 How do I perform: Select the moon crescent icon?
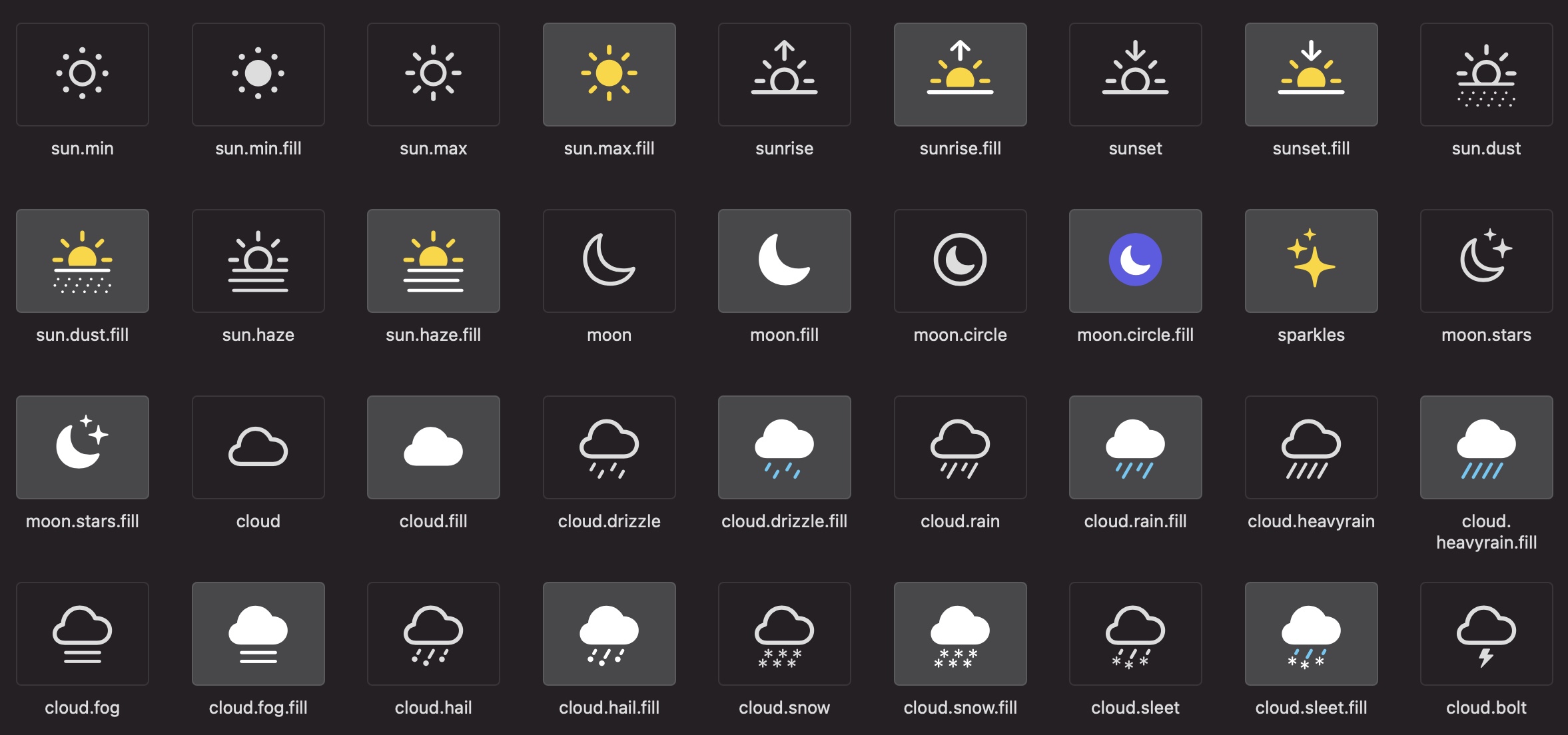point(609,260)
